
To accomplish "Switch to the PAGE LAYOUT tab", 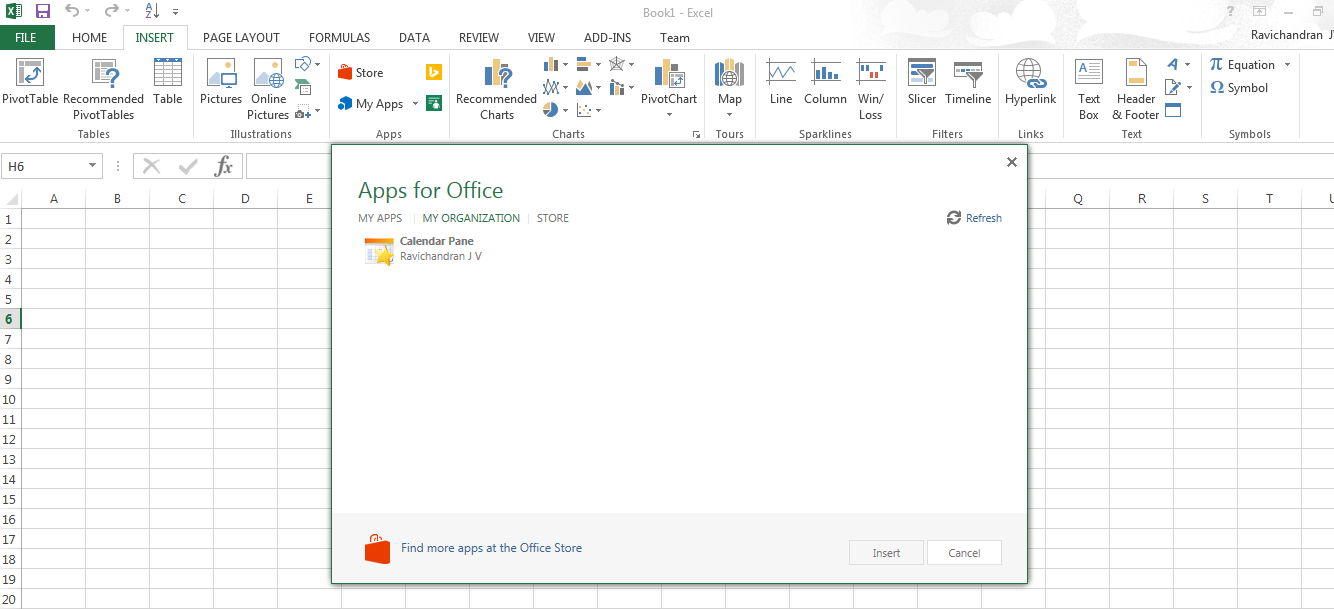I will [241, 38].
